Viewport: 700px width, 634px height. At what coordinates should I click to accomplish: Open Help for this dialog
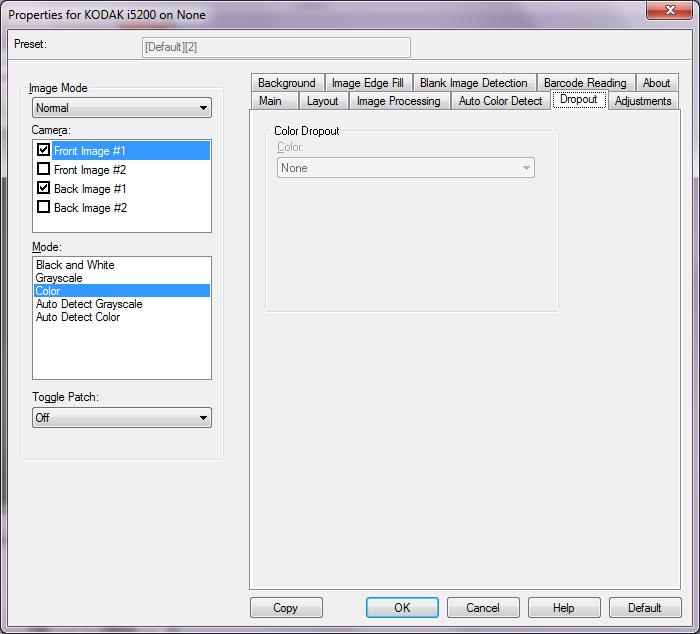pyautogui.click(x=564, y=608)
